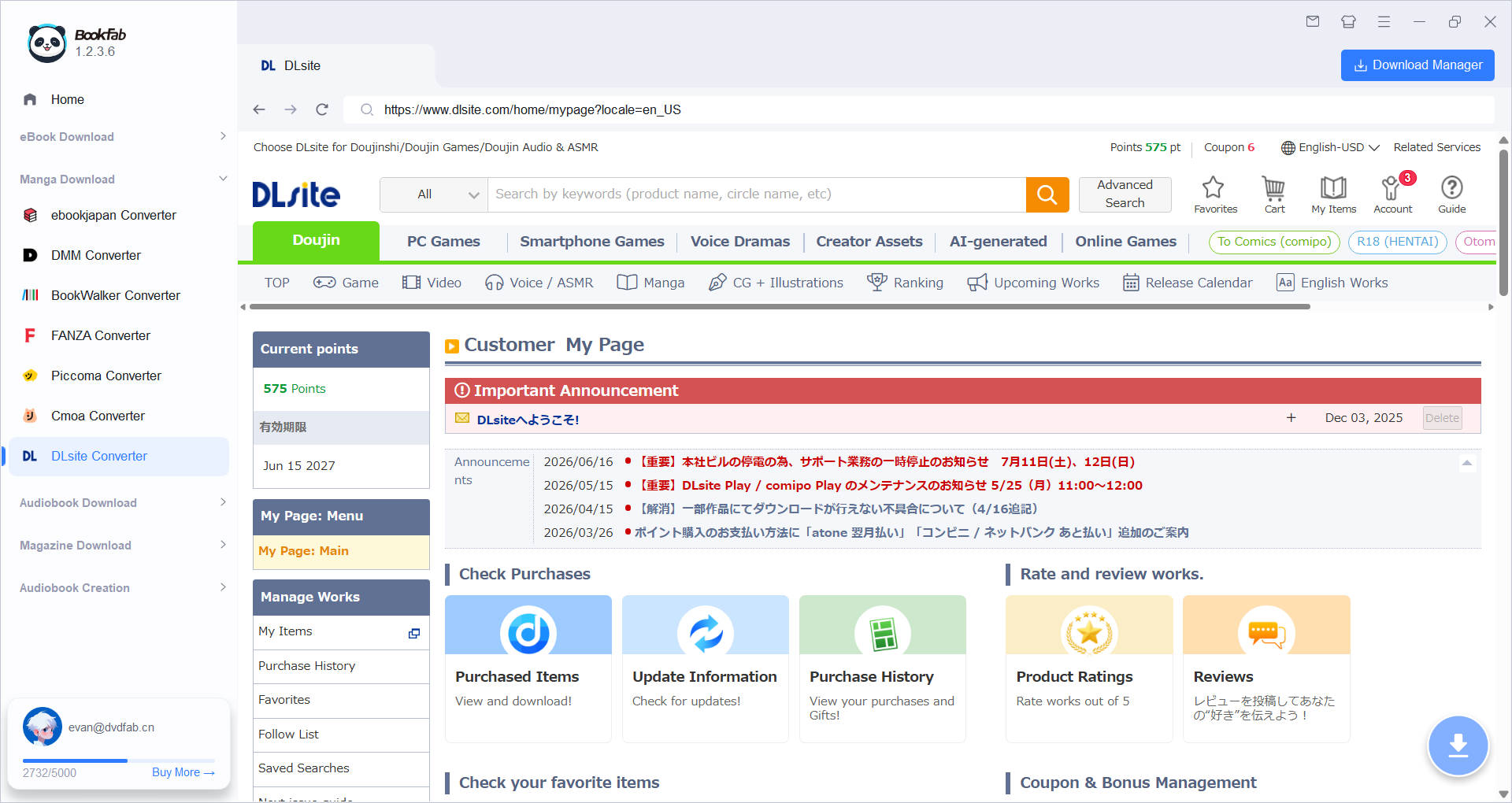Open the All category search dropdown
The width and height of the screenshot is (1512, 803).
[x=434, y=194]
